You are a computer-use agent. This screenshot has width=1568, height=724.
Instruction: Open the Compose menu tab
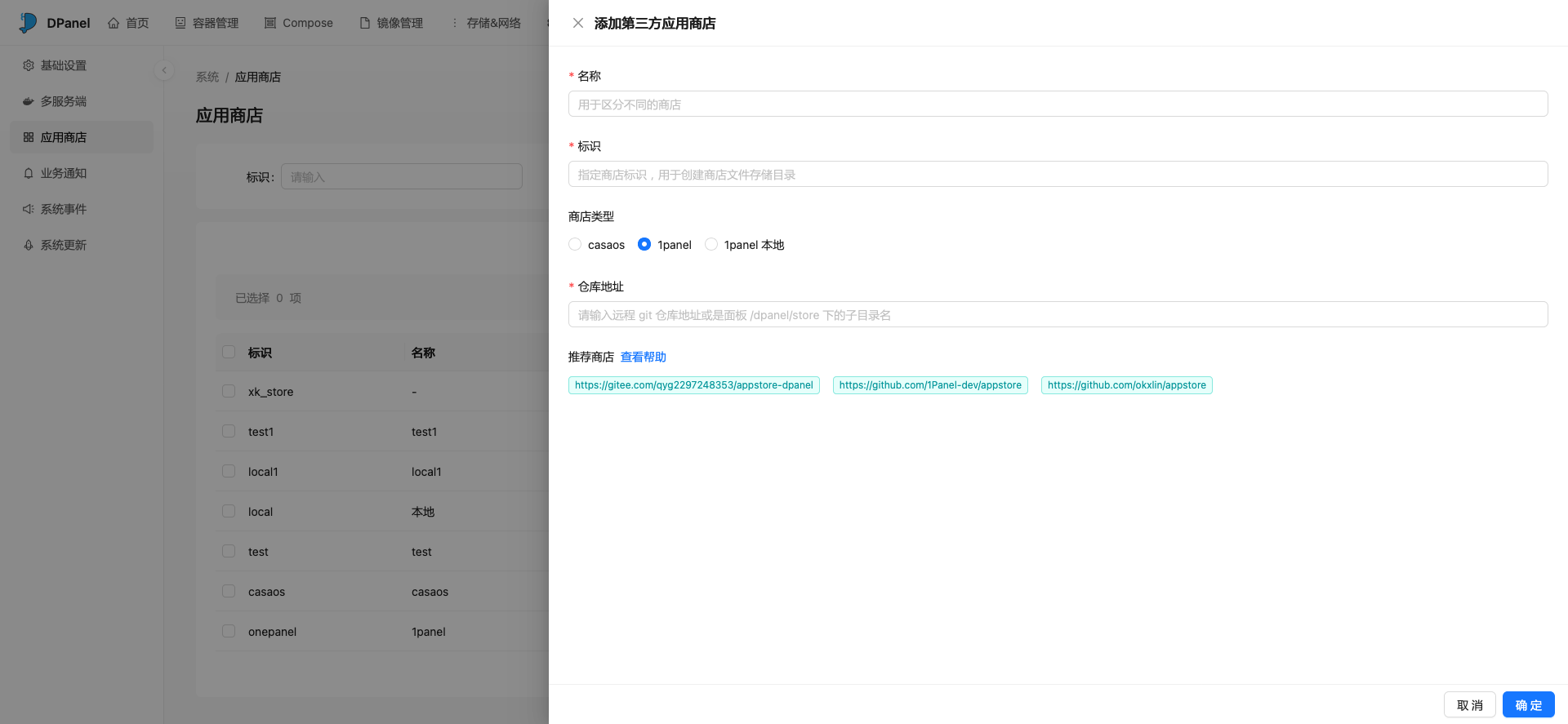point(299,23)
